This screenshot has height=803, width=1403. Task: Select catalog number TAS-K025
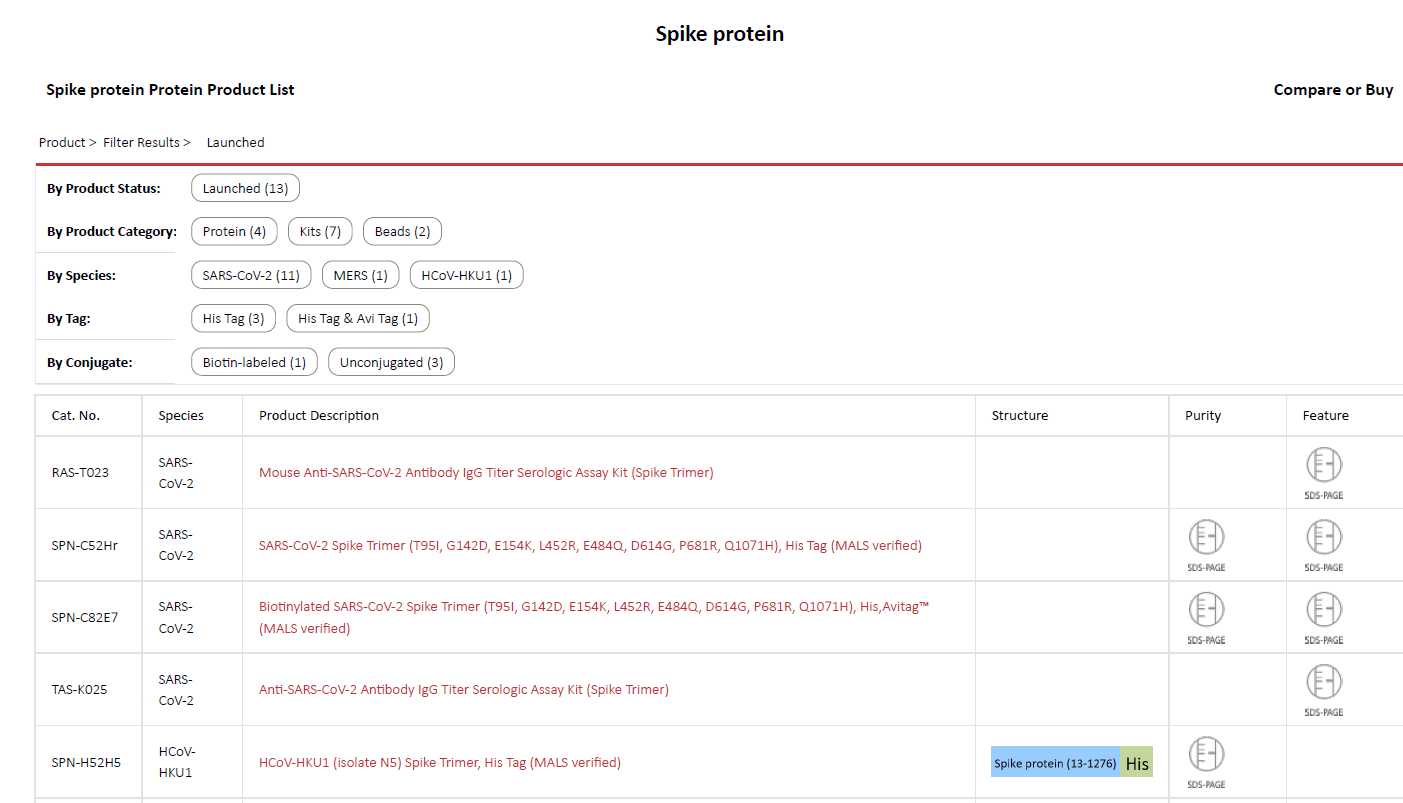(80, 689)
